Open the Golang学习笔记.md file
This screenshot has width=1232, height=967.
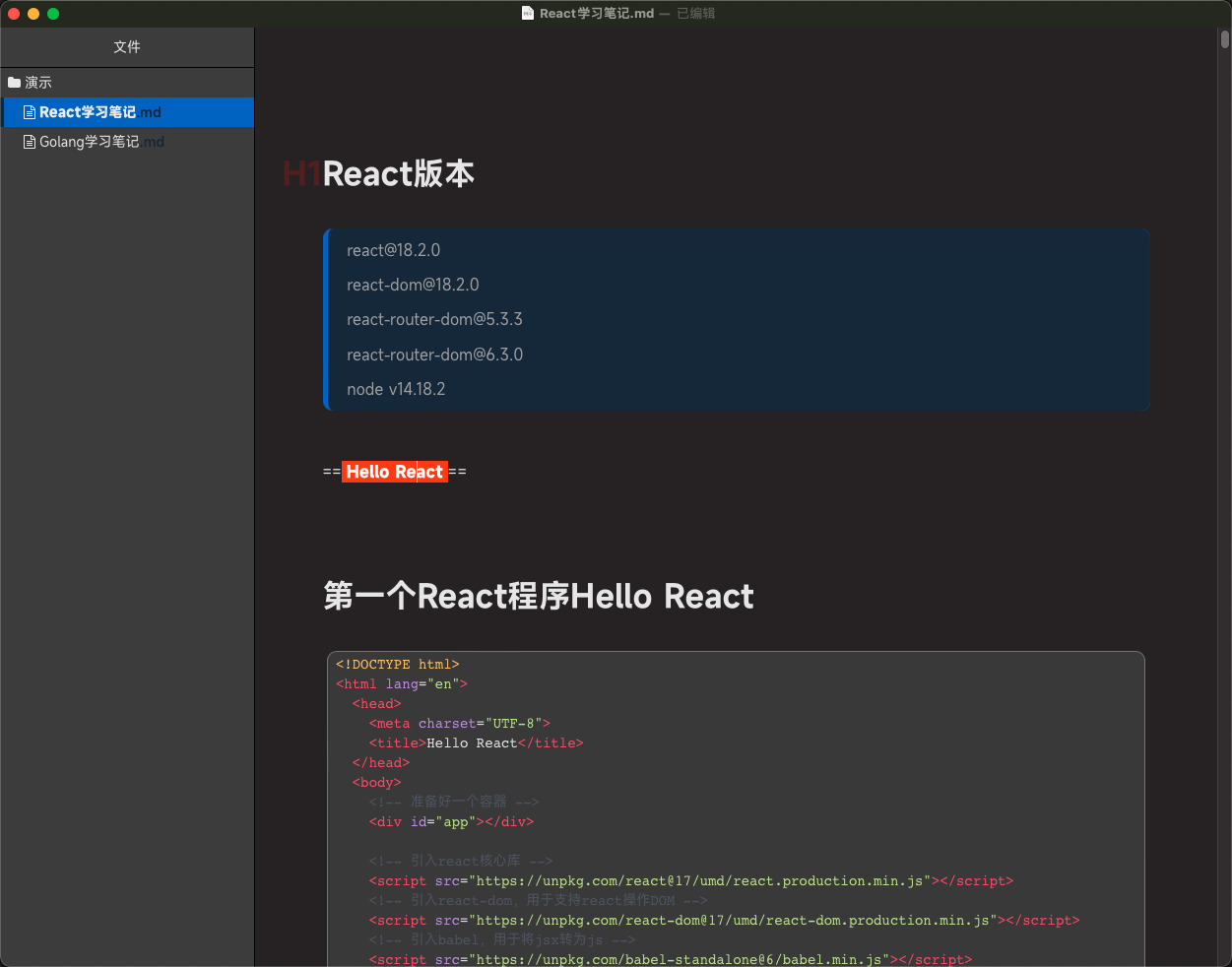98,142
